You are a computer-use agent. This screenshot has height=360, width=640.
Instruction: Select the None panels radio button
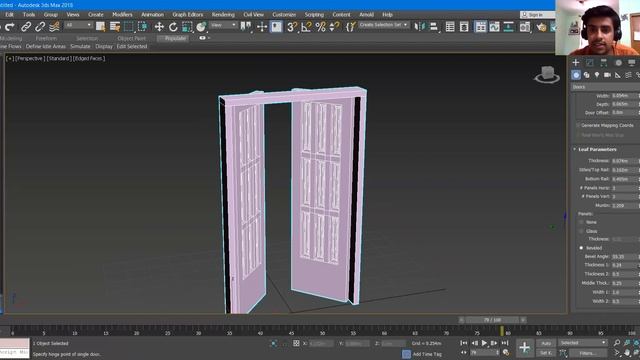pos(581,222)
